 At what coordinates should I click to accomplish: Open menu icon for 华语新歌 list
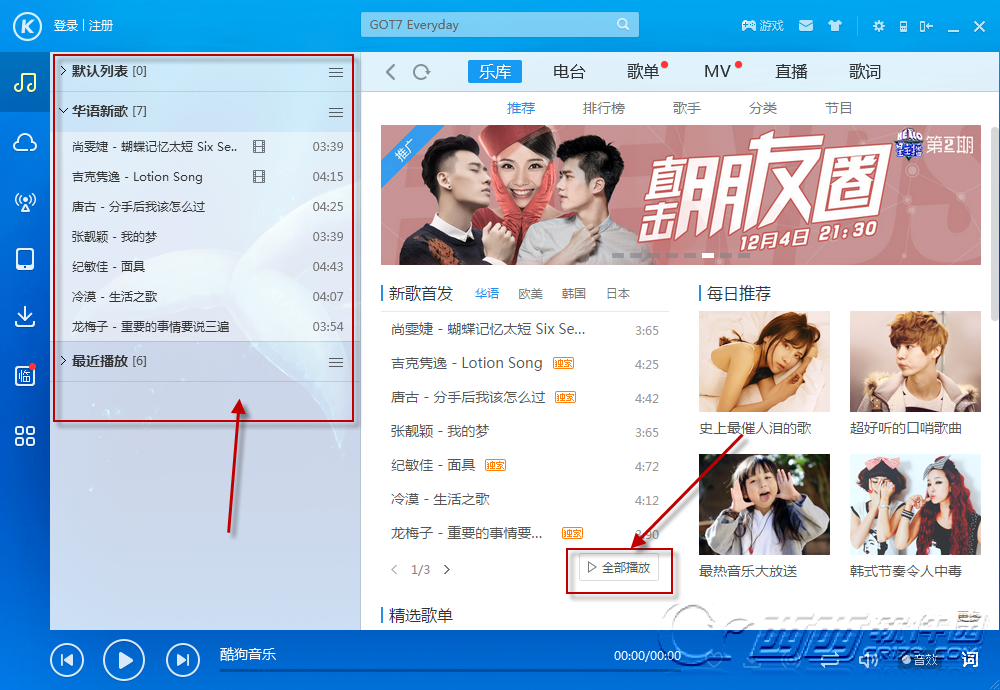[x=336, y=112]
